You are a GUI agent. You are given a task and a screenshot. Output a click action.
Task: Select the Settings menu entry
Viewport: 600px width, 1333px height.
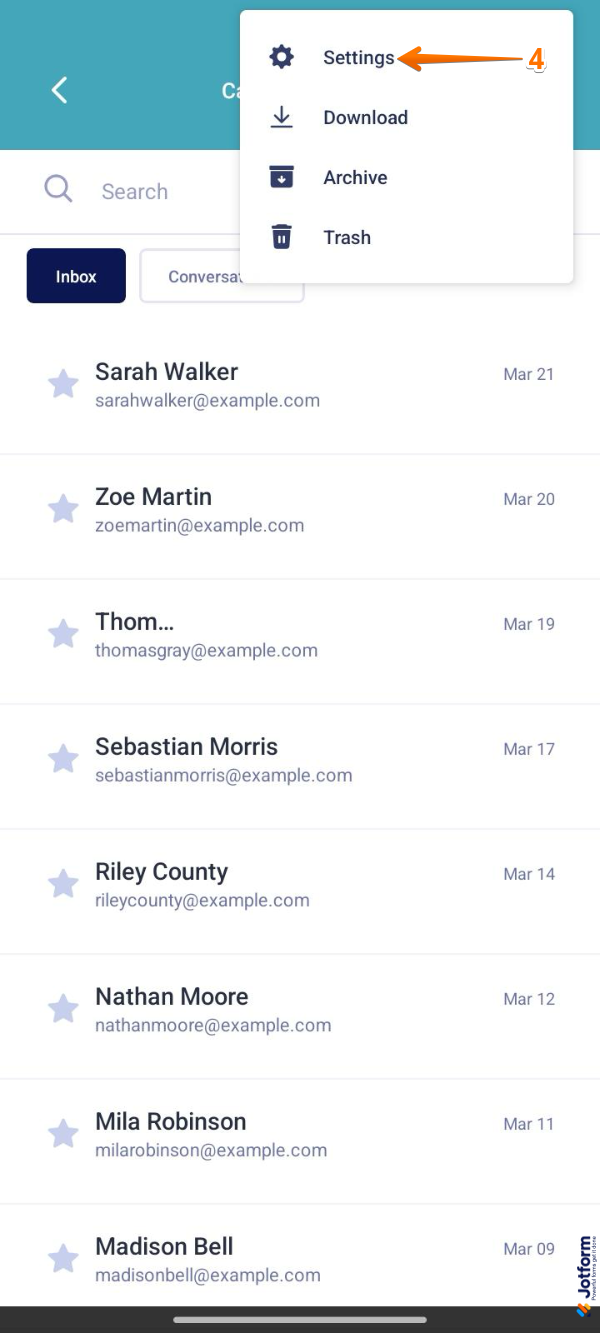click(359, 57)
